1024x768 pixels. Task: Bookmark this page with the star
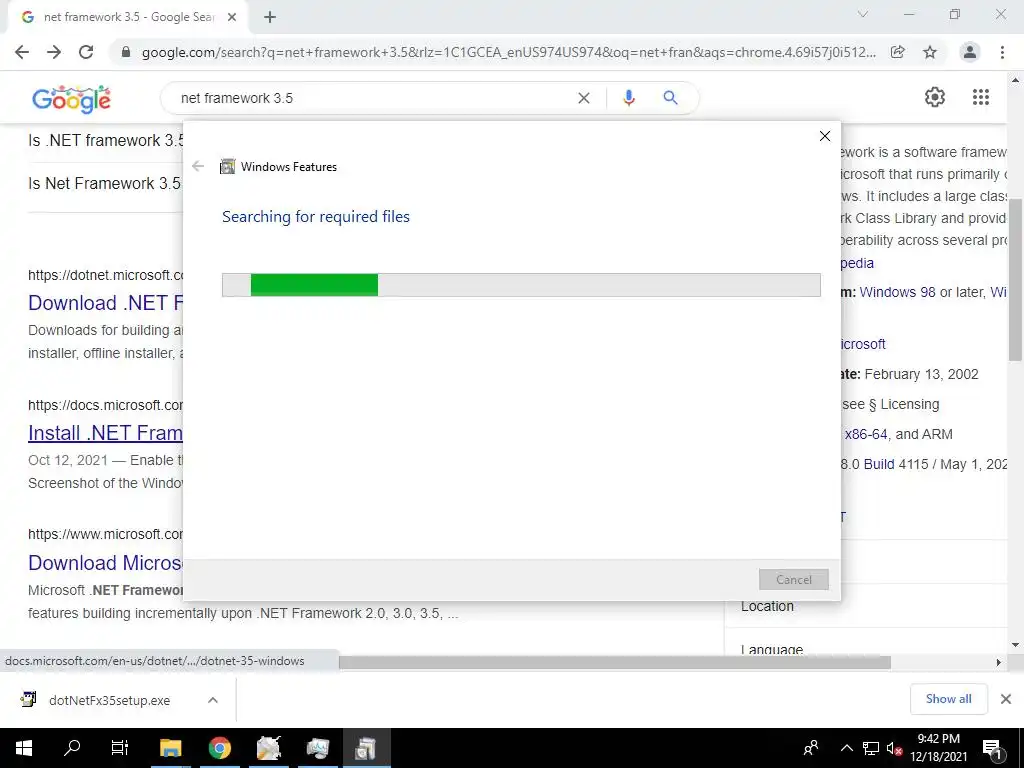pos(930,52)
